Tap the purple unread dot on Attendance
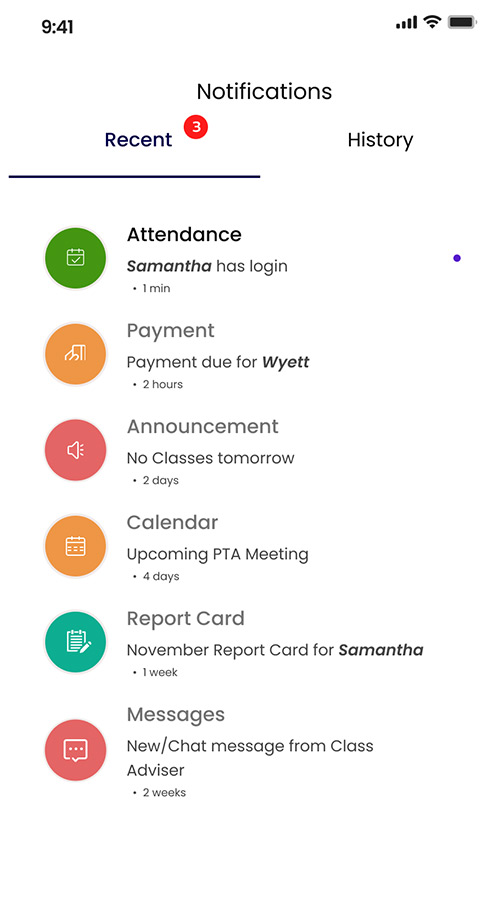Viewport: 502px width, 908px height. pyautogui.click(x=457, y=258)
